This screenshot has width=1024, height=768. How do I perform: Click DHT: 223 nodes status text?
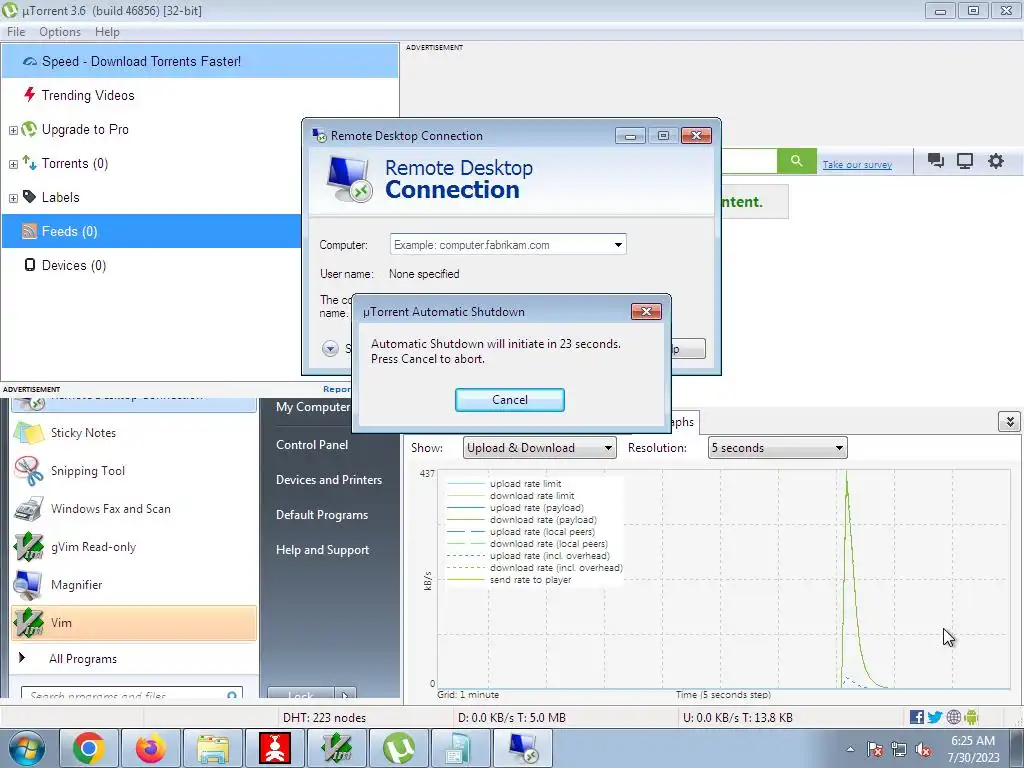324,718
